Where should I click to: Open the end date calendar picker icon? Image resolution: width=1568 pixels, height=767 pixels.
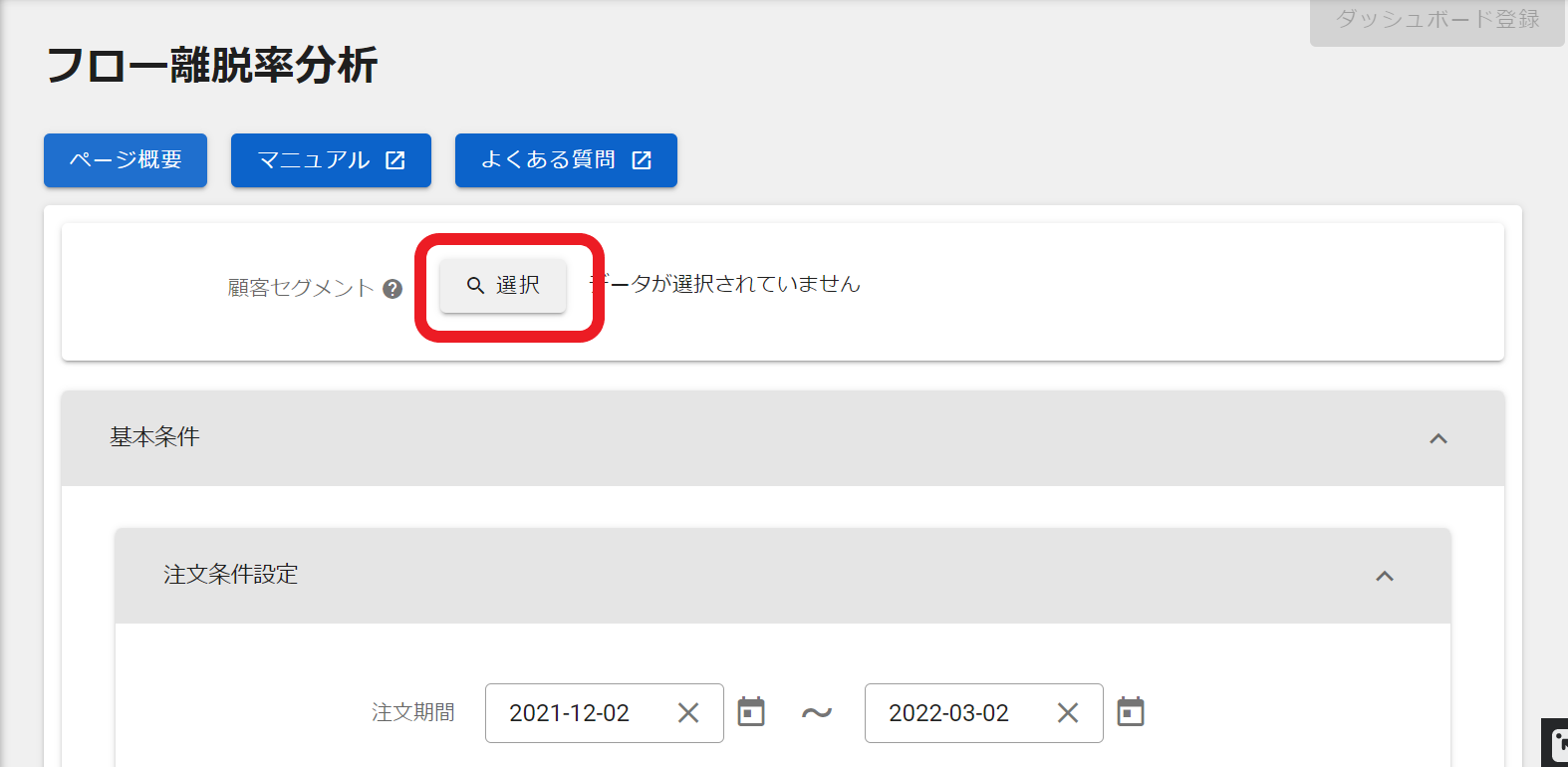[1131, 712]
